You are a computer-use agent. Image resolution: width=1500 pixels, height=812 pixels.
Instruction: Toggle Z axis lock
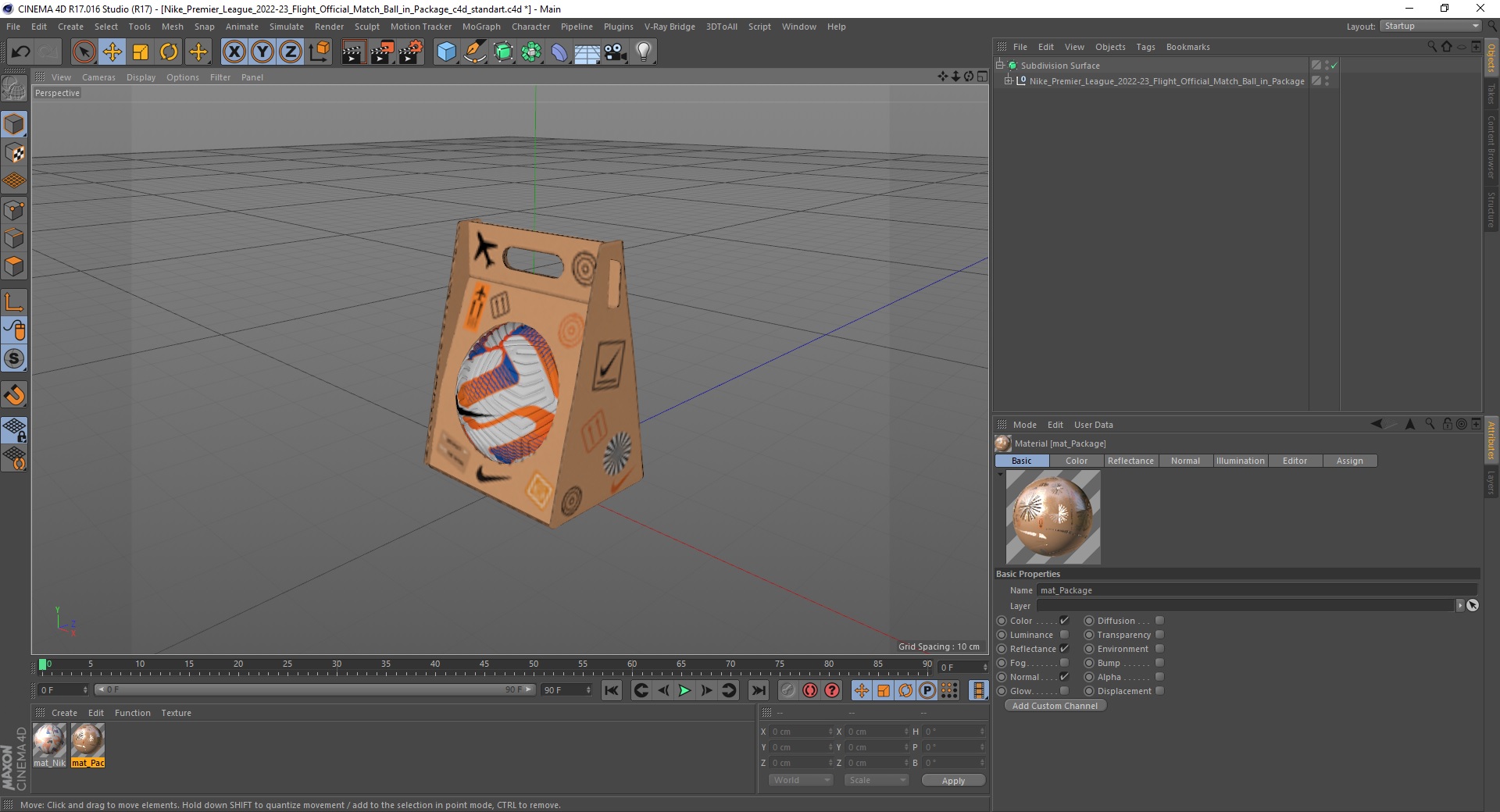pyautogui.click(x=291, y=52)
